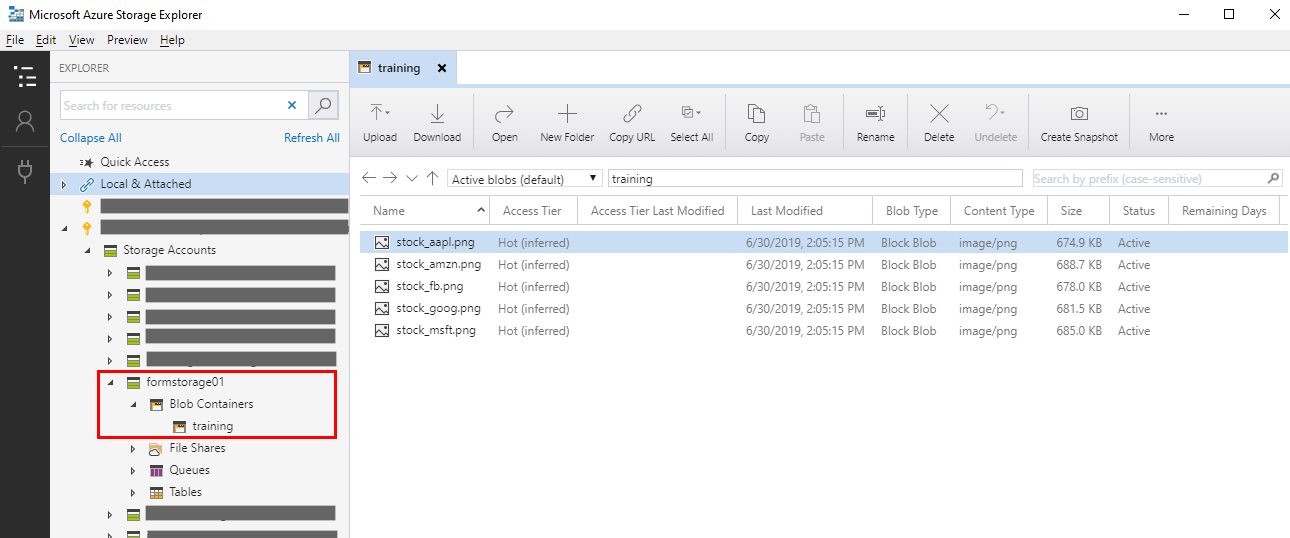This screenshot has height=538, width=1290.
Task: Sort by the Last Modified column
Action: 805,211
